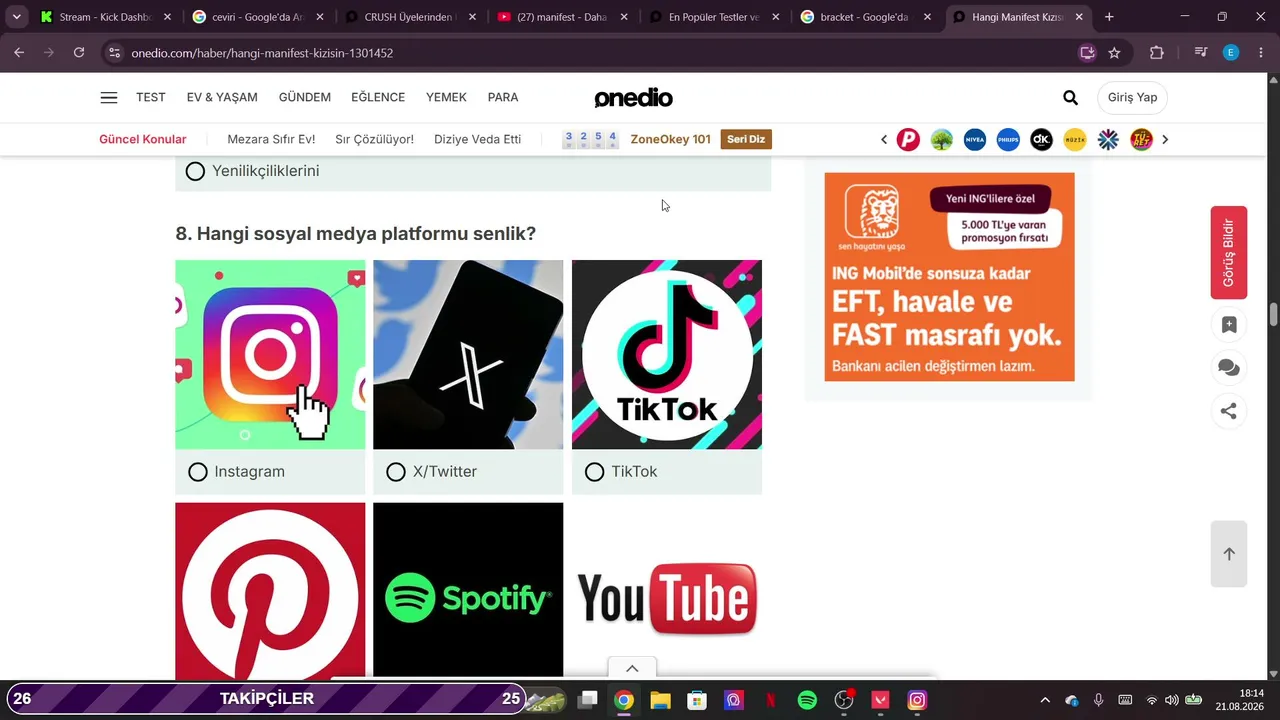Open the blue snowflake-star brand channel icon

pyautogui.click(x=1108, y=140)
